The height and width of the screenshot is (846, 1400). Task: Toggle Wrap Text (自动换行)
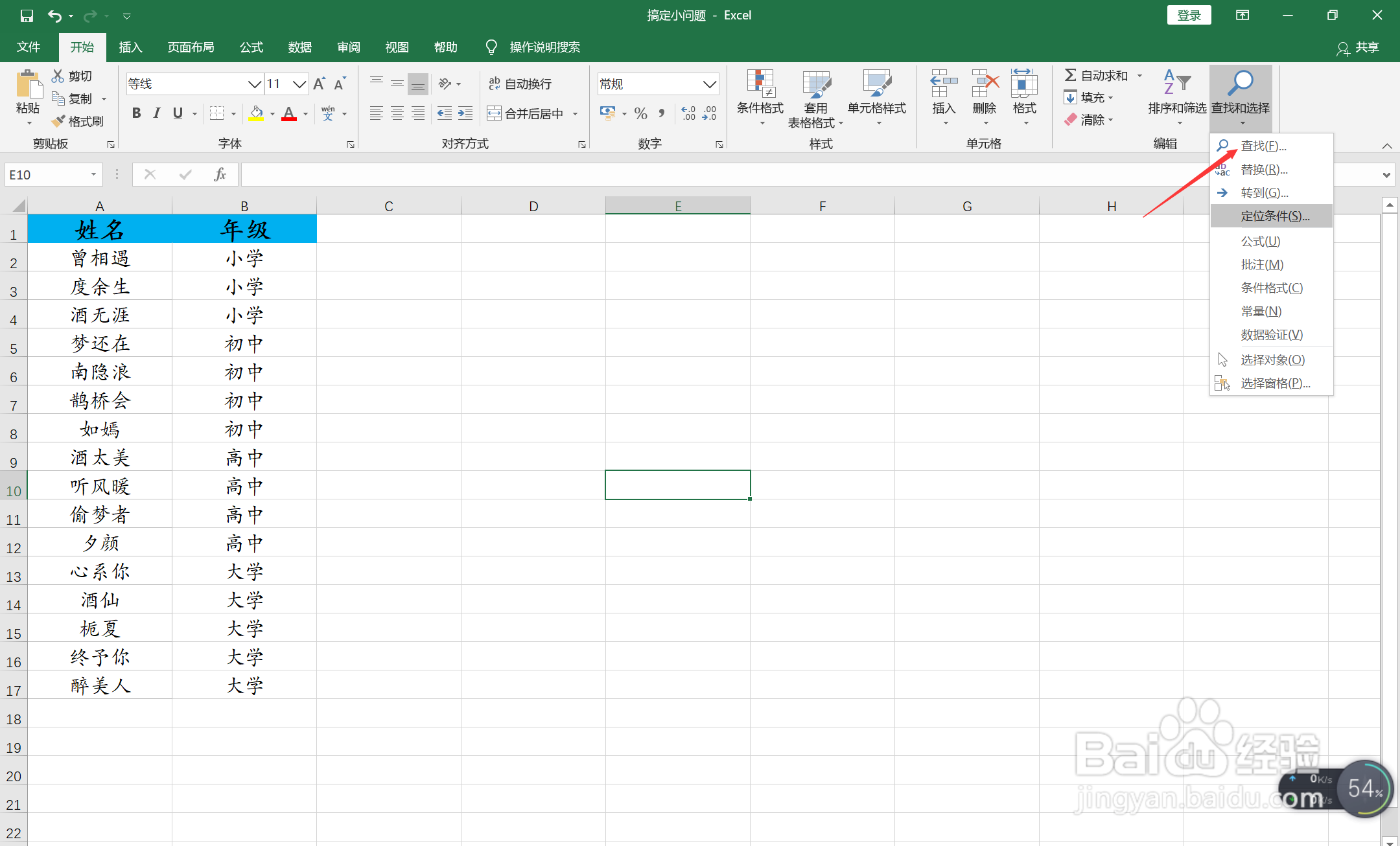click(519, 84)
